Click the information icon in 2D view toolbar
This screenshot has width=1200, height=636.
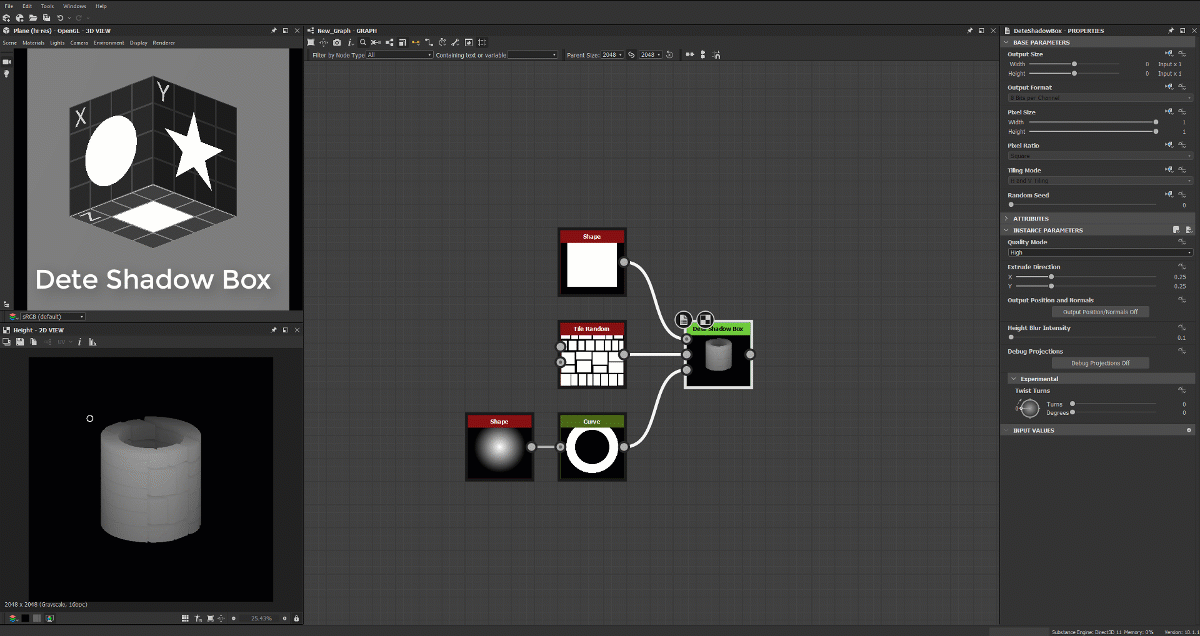click(79, 342)
